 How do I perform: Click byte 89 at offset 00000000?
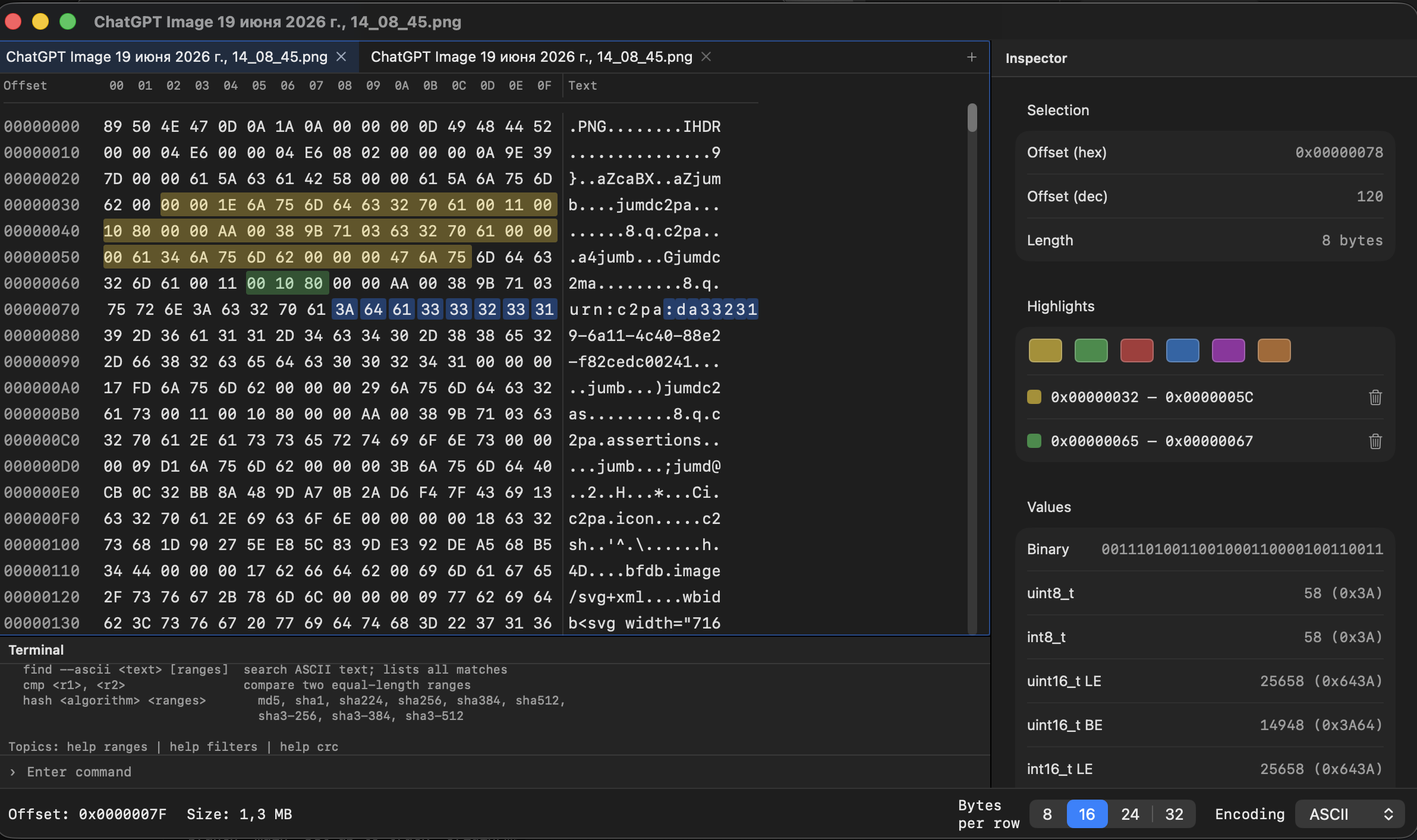point(112,127)
